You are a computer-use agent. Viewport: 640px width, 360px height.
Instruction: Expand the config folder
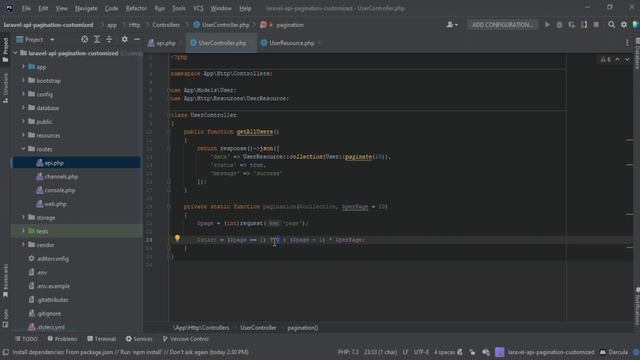23,94
